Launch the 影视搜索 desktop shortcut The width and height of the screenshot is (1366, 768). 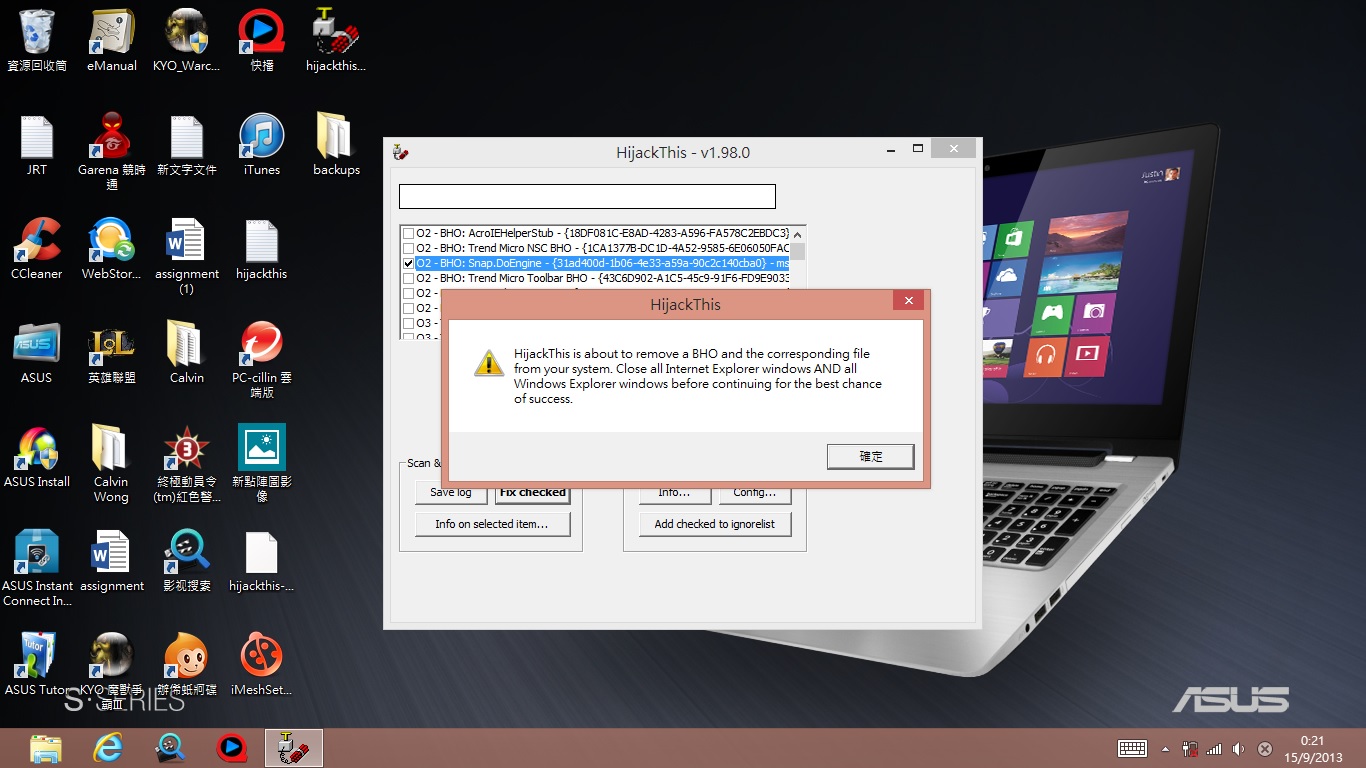(187, 560)
